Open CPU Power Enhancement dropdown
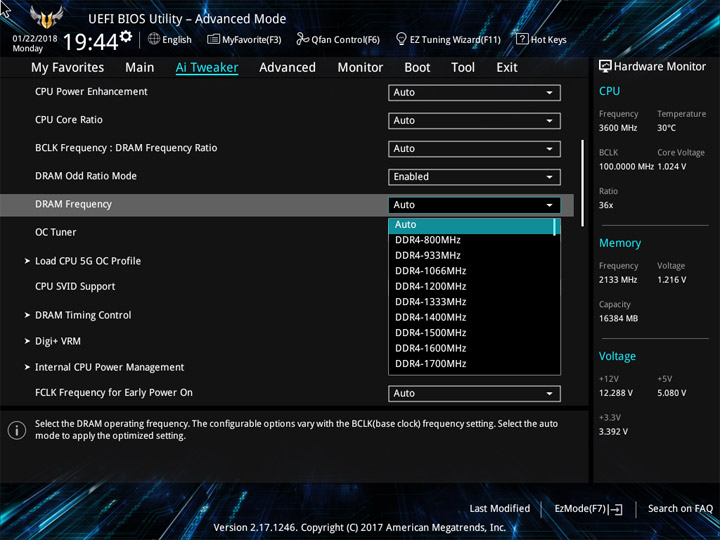The width and height of the screenshot is (720, 540). click(x=474, y=92)
